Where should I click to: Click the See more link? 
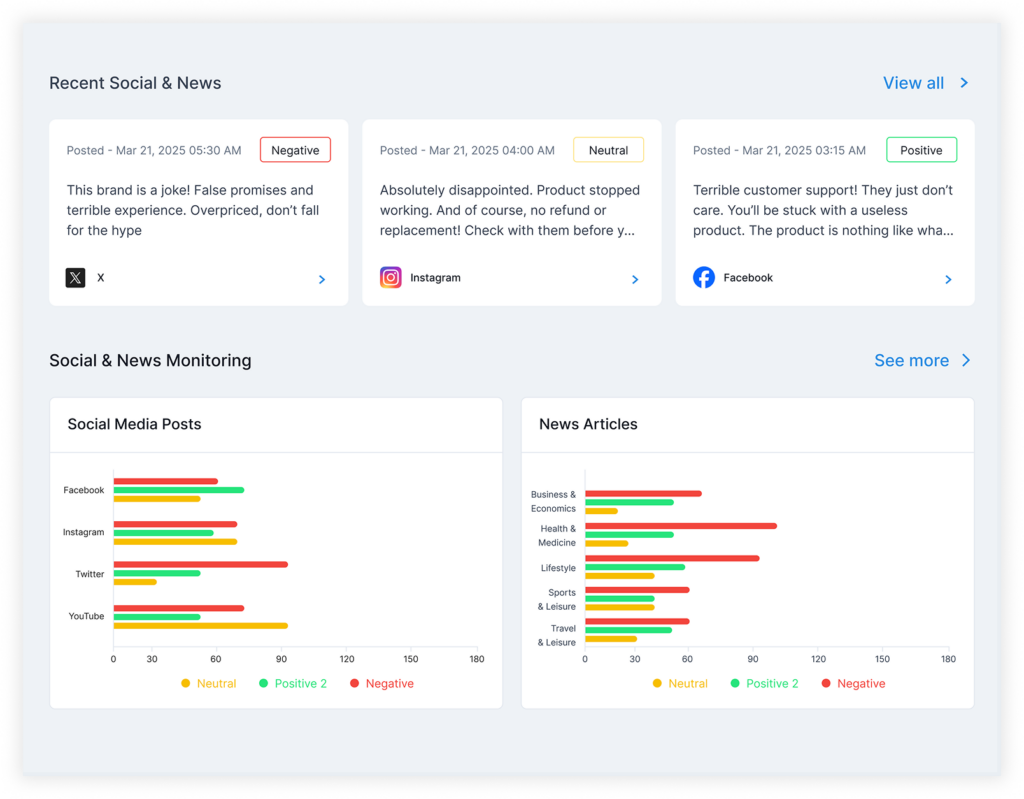(x=911, y=361)
